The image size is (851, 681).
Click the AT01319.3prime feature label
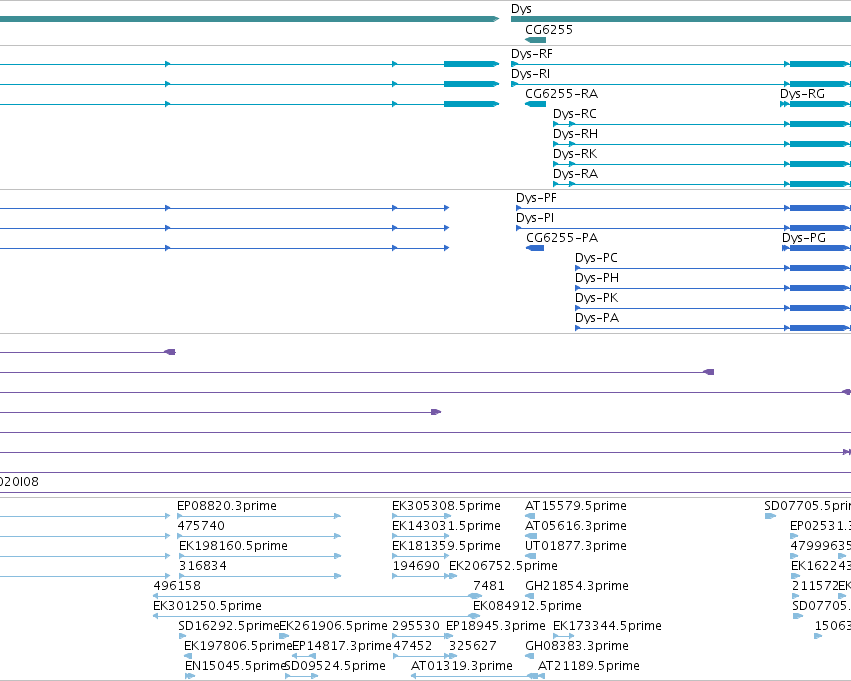point(462,667)
